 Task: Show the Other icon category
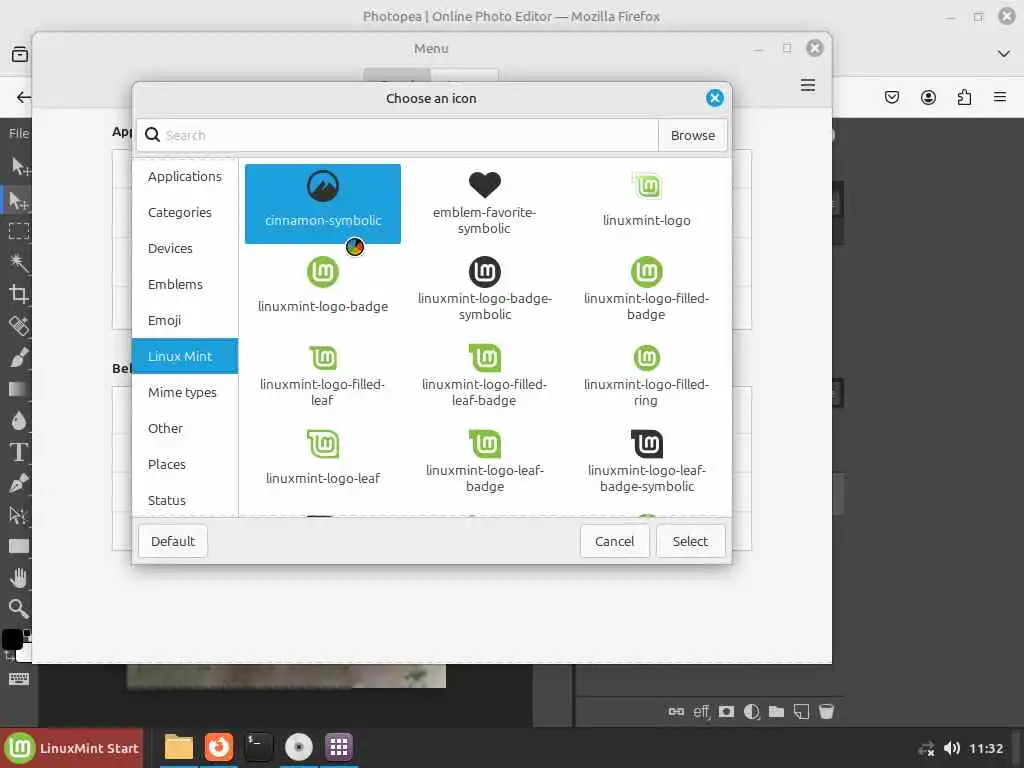point(185,428)
